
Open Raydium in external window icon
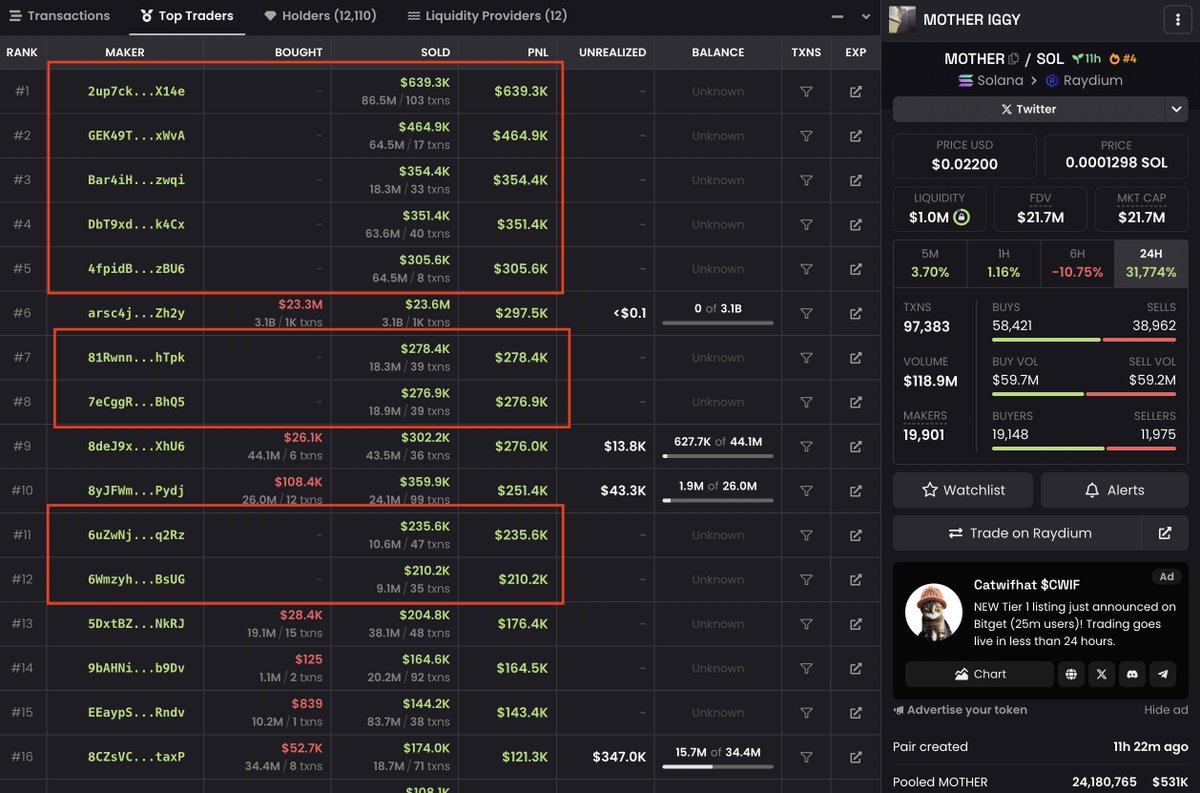pyautogui.click(x=1165, y=533)
